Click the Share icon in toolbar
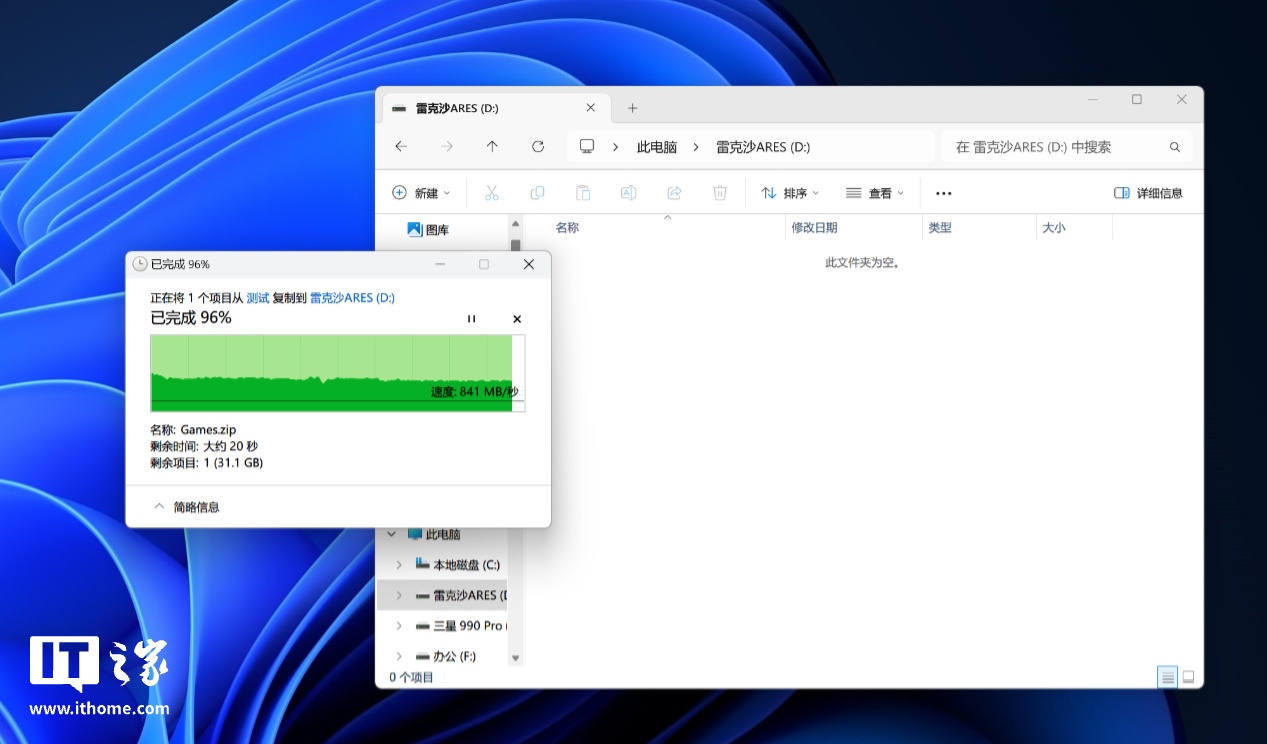Viewport: 1267px width, 744px height. point(674,193)
